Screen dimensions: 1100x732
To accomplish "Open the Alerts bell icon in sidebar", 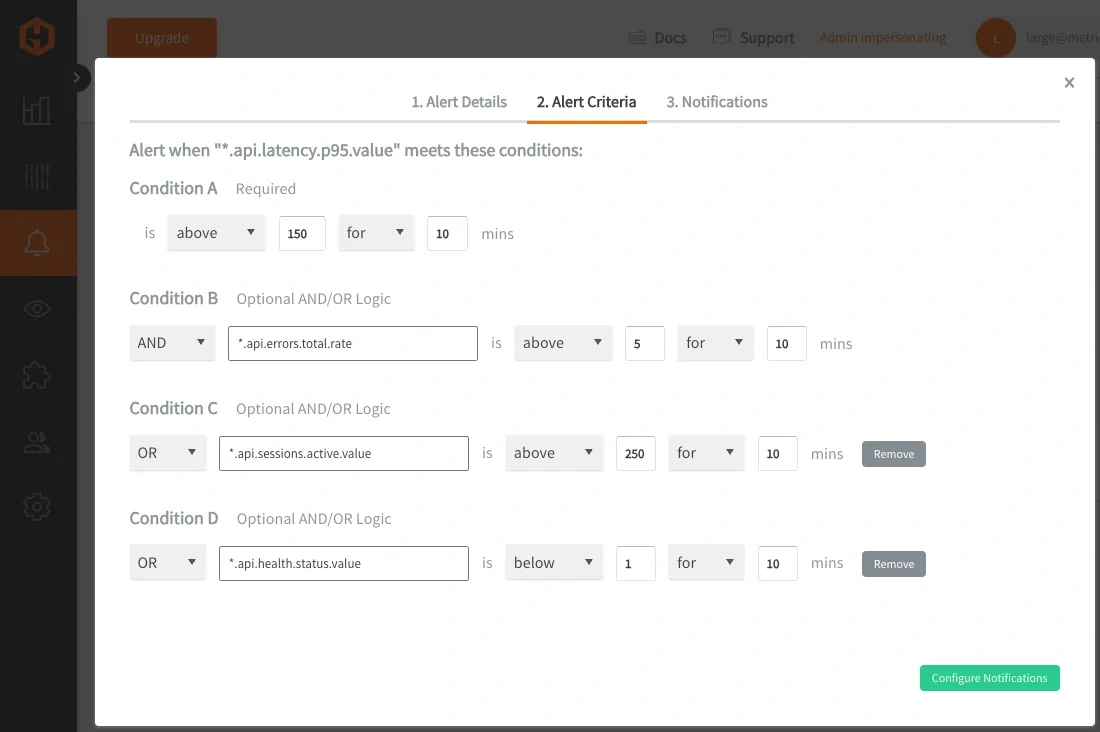I will point(38,242).
